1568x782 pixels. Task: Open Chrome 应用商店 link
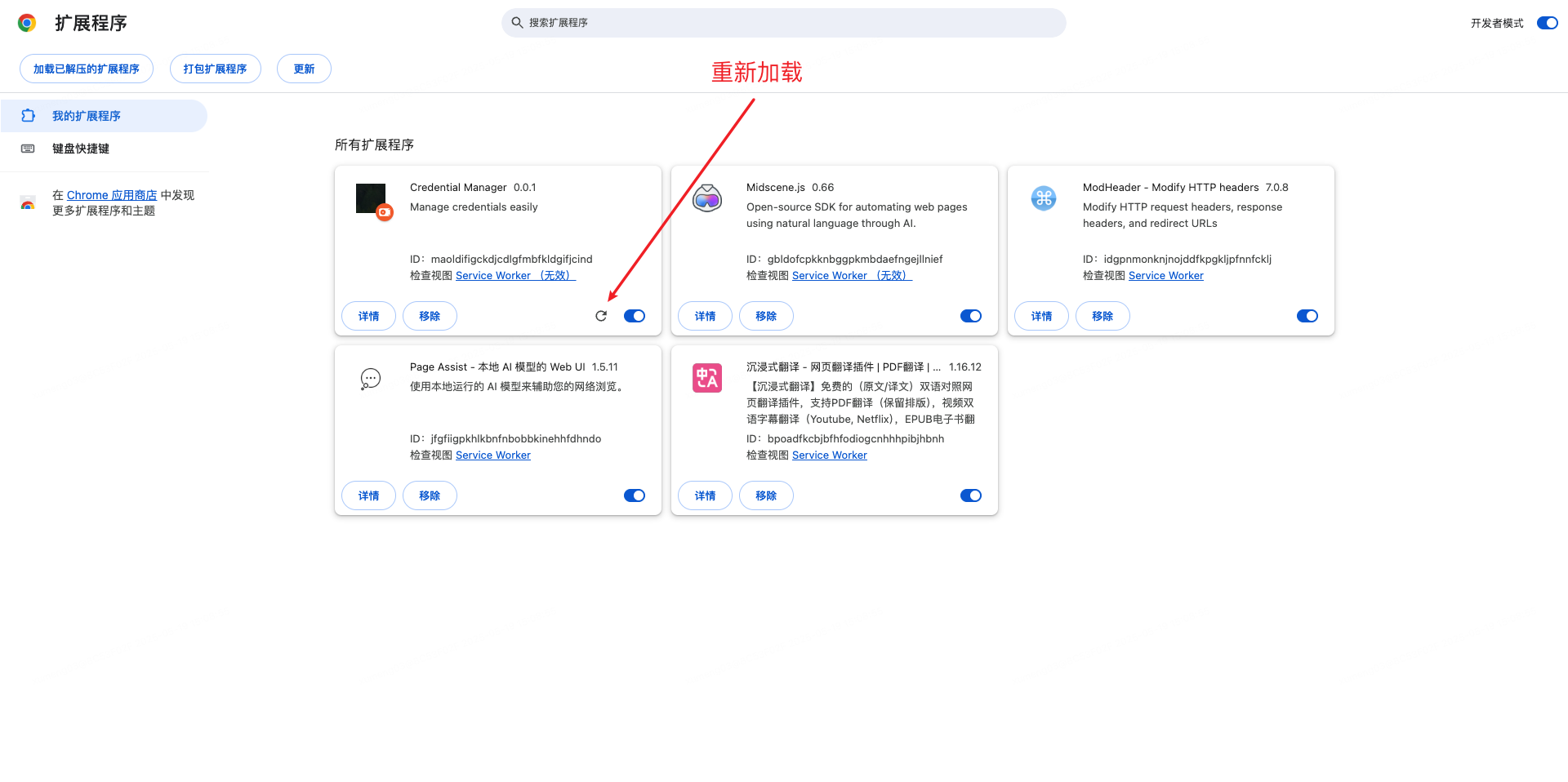(112, 195)
